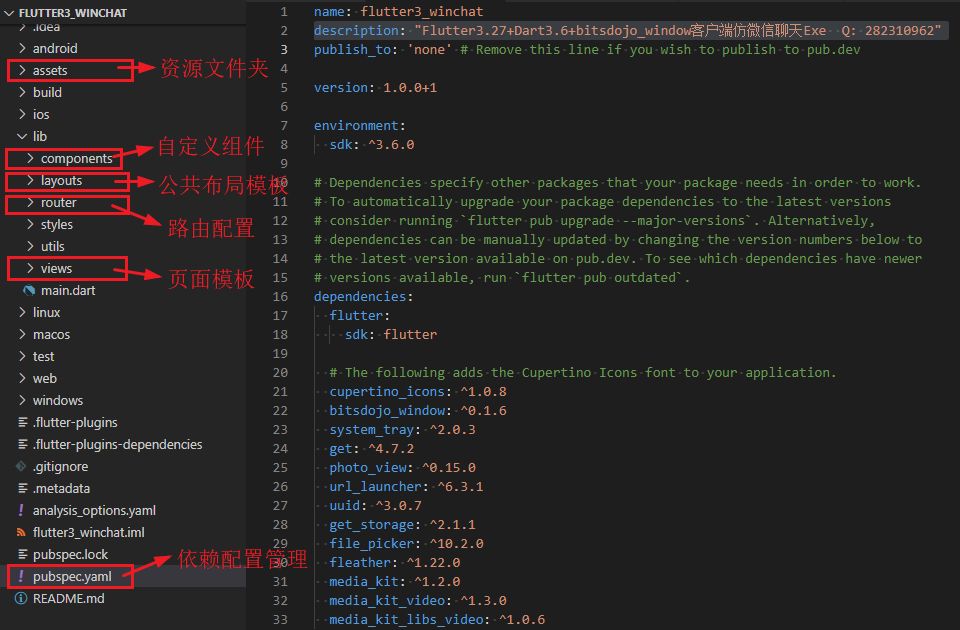Open the views folder
This screenshot has height=630, width=960.
coord(58,268)
